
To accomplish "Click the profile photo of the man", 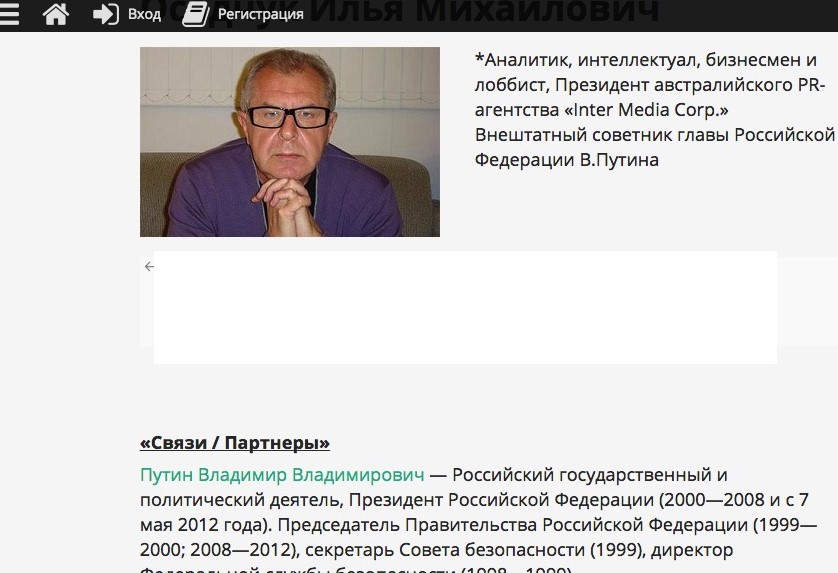I will click(x=289, y=142).
